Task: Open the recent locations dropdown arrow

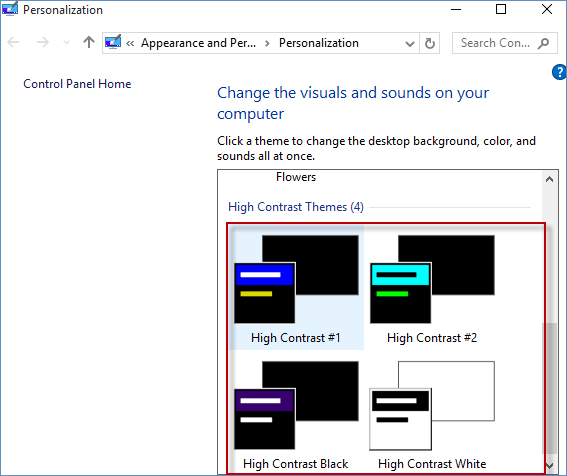Action: click(66, 43)
